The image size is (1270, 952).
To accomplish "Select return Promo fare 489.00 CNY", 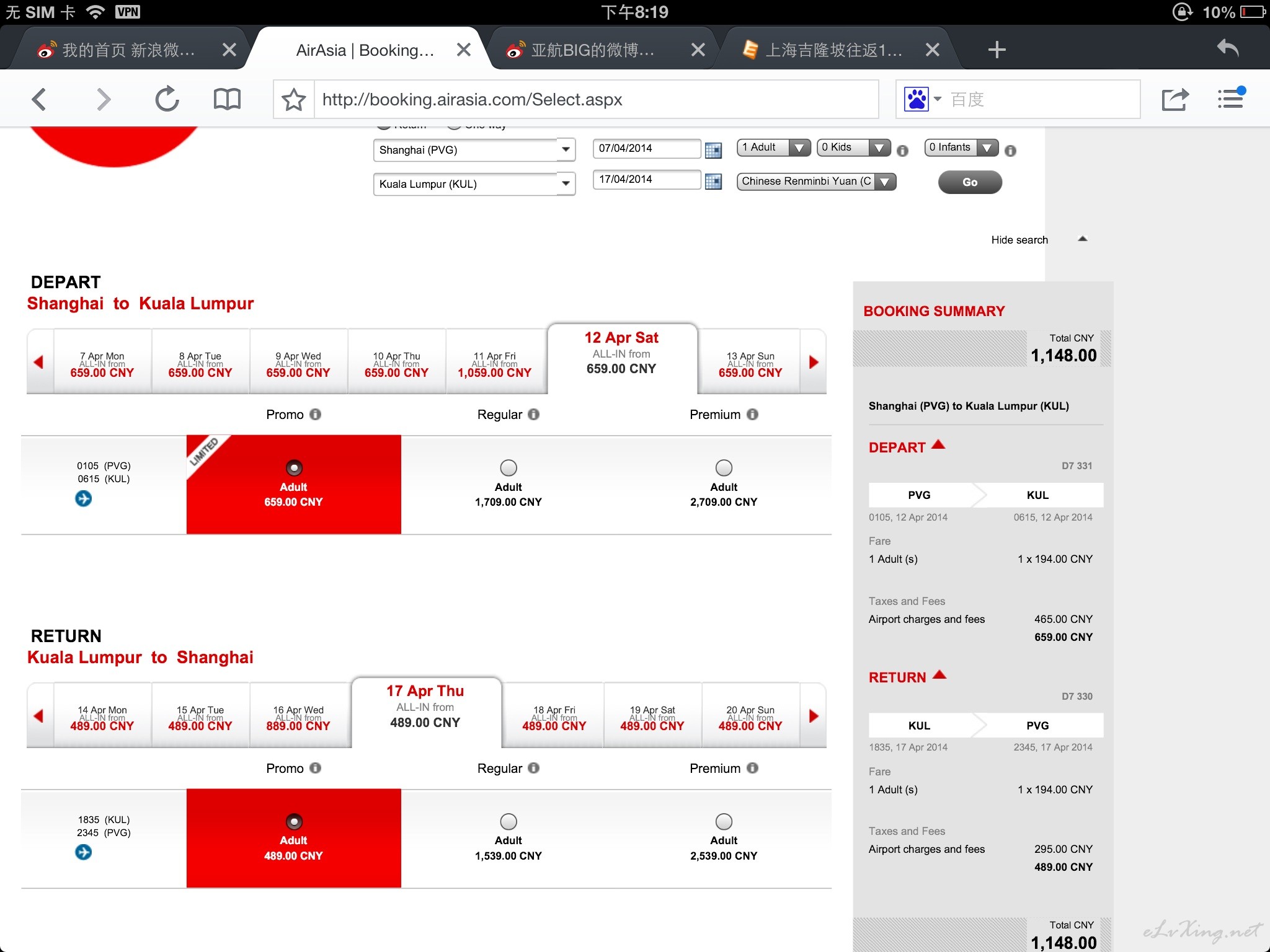I will tap(294, 822).
